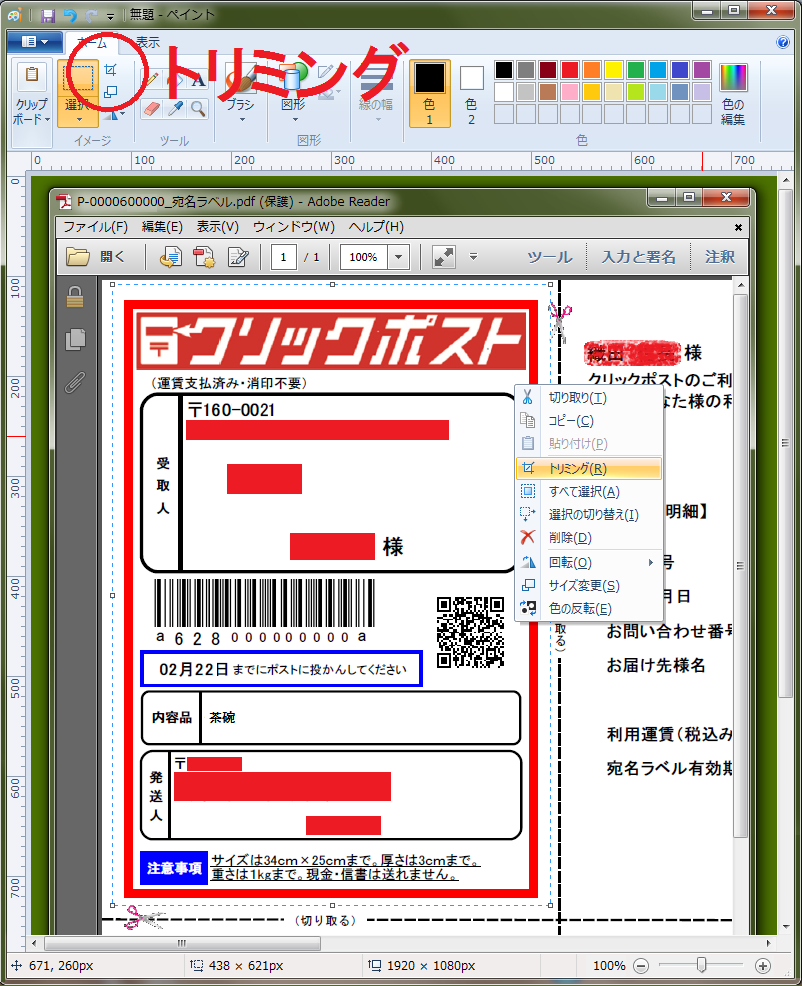This screenshot has height=986, width=802.
Task: Click the Redo arrow icon
Action: tap(92, 14)
